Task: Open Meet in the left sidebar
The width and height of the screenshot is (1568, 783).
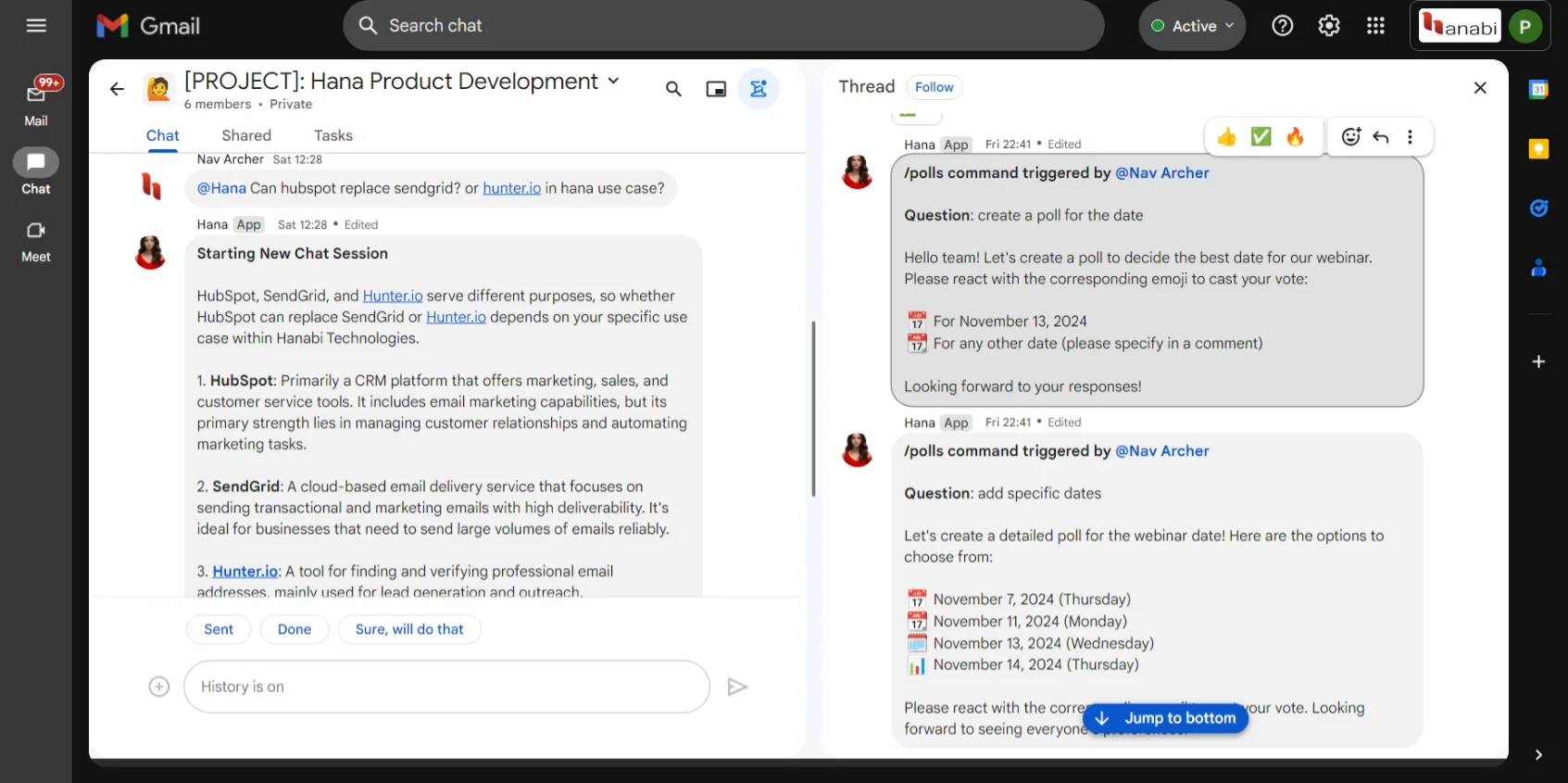Action: 36,241
